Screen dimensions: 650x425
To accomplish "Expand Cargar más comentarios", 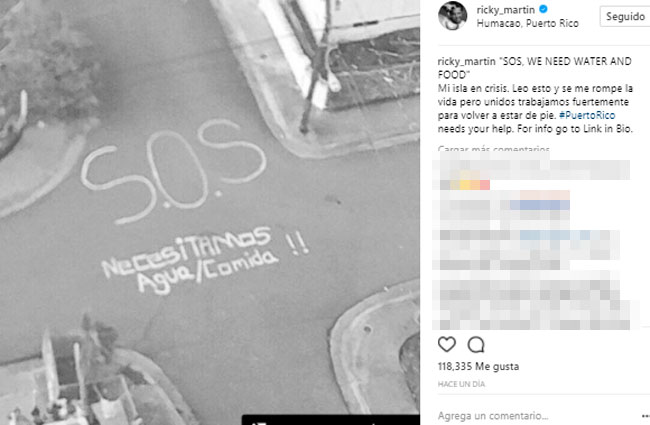I will (x=493, y=149).
